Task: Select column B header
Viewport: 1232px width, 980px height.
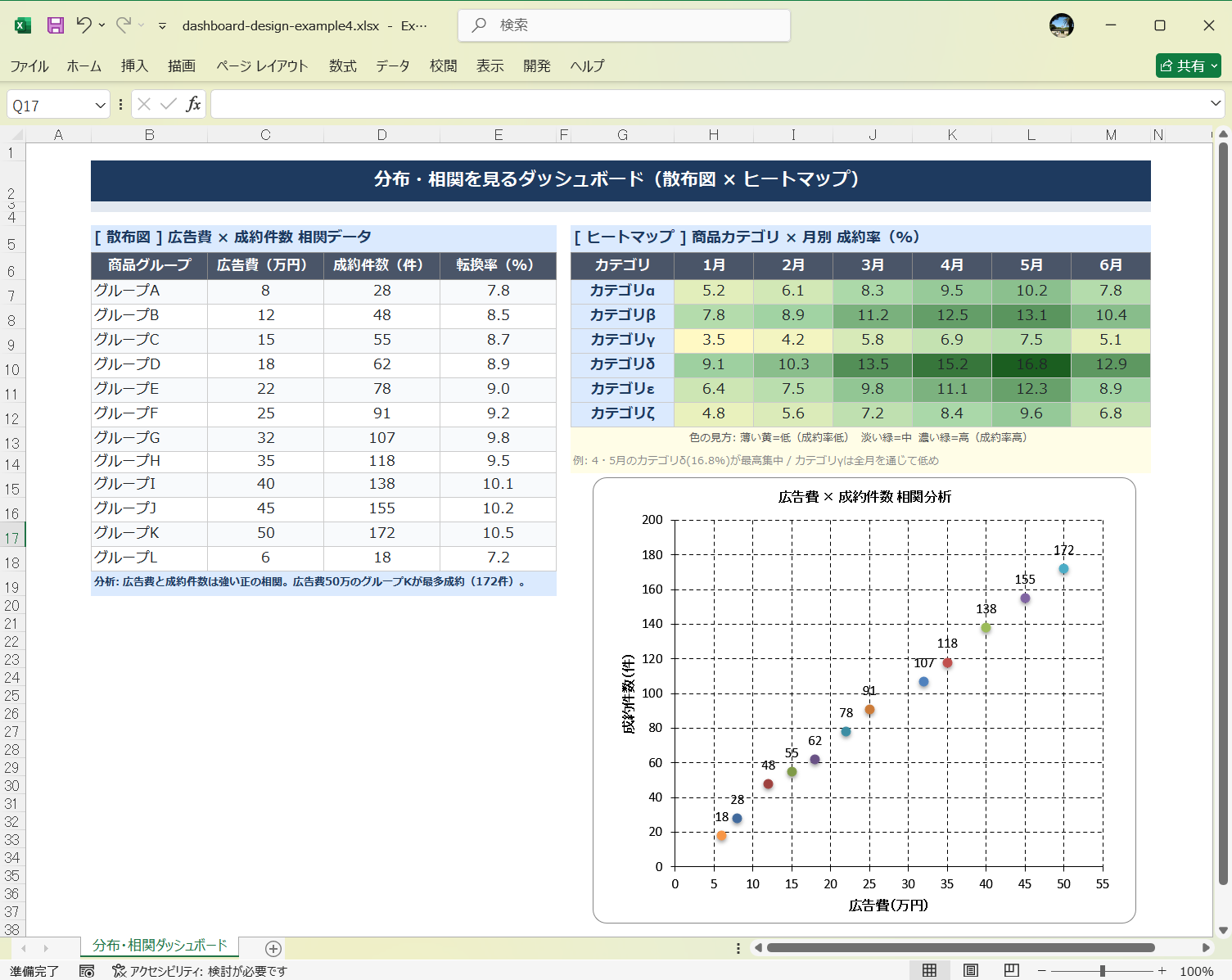Action: point(150,135)
